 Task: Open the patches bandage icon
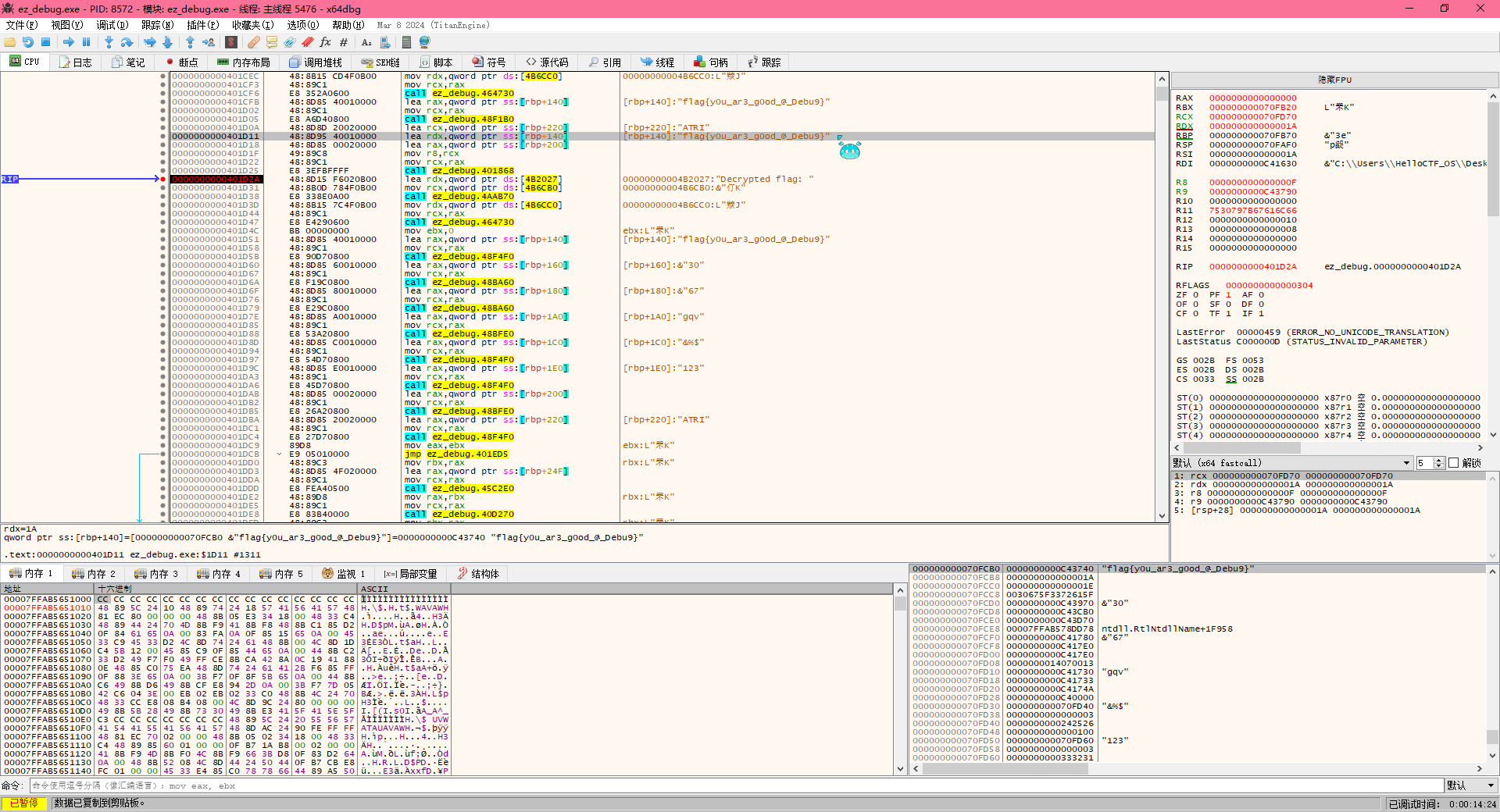pyautogui.click(x=253, y=42)
